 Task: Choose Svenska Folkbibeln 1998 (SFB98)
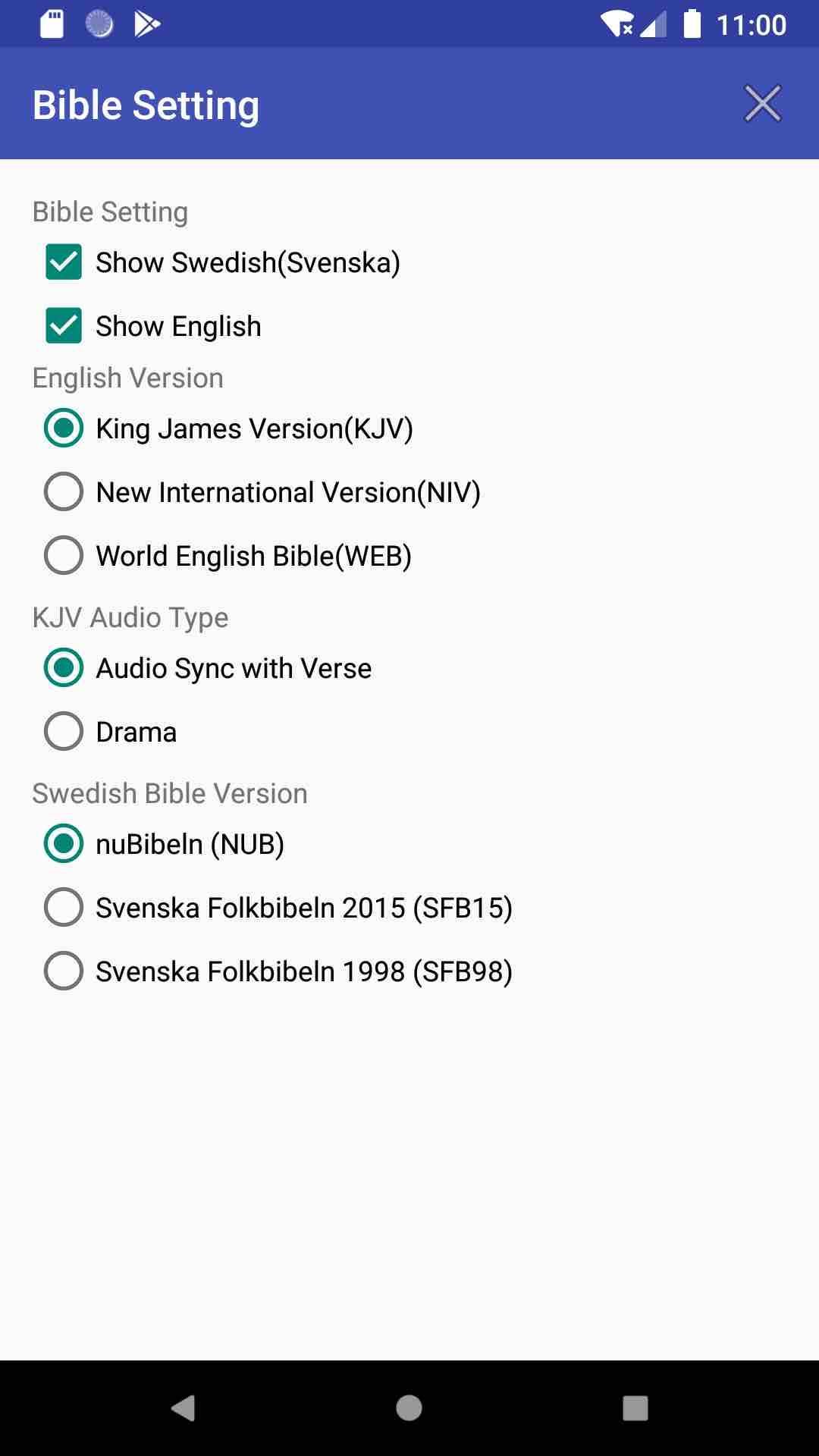click(278, 971)
